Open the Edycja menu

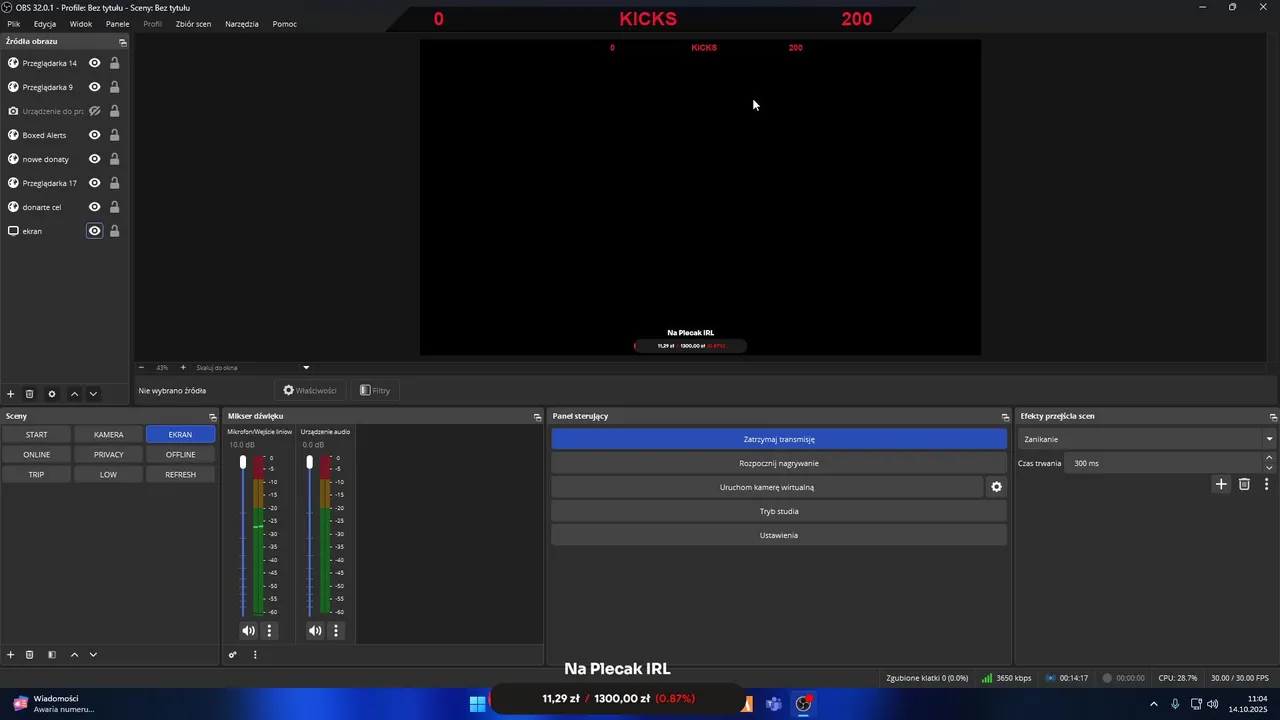[45, 24]
